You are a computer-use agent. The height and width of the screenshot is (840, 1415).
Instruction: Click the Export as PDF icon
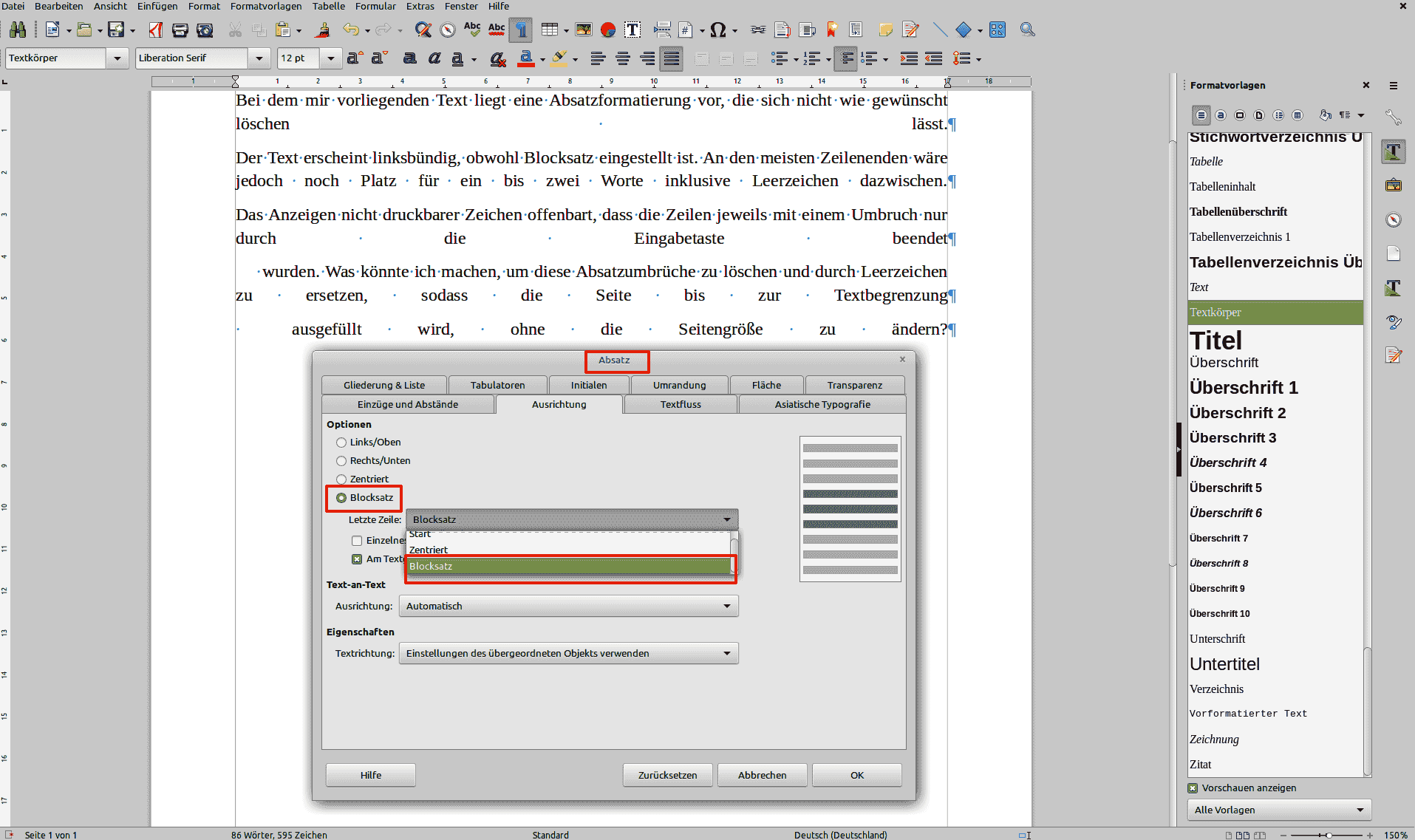point(155,30)
